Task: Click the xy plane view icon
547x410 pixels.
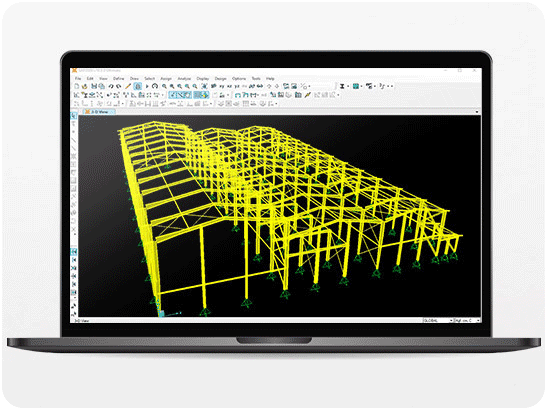Action: pyautogui.click(x=222, y=86)
